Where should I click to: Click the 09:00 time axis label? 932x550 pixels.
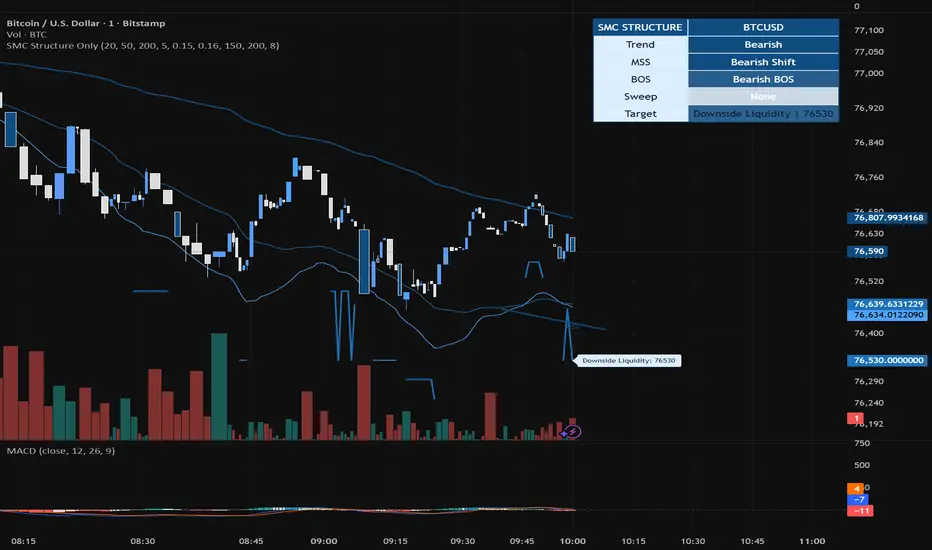(324, 541)
